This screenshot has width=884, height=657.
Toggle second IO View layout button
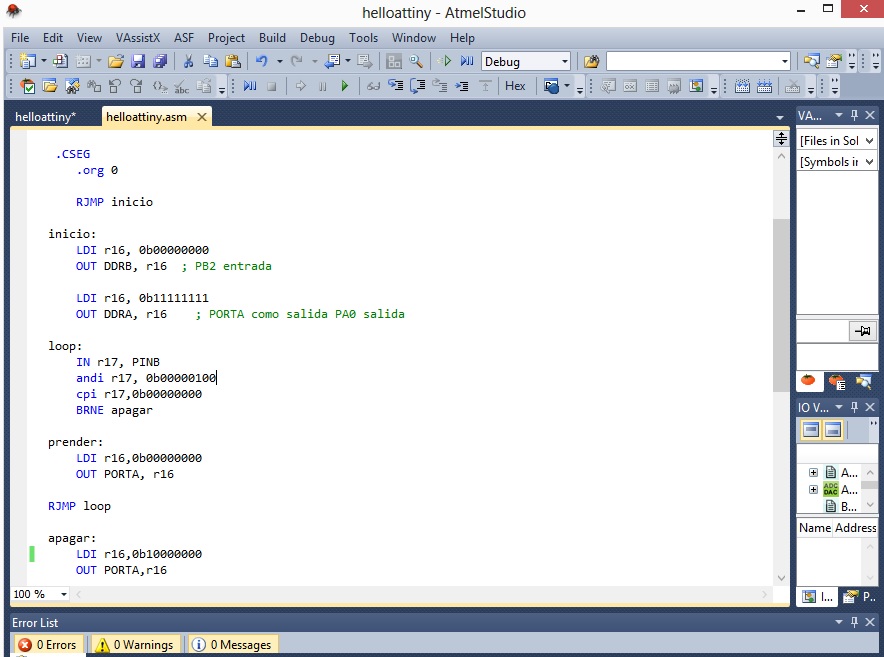833,430
